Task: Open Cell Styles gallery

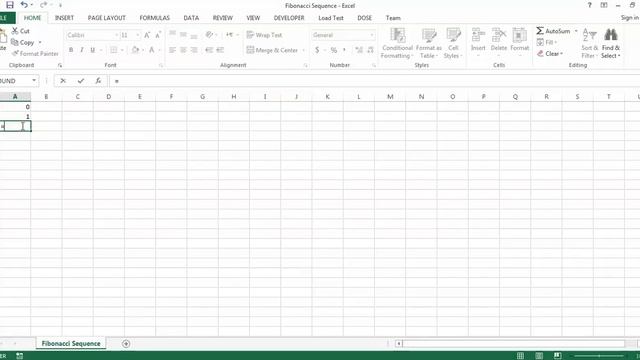Action: pos(453,43)
